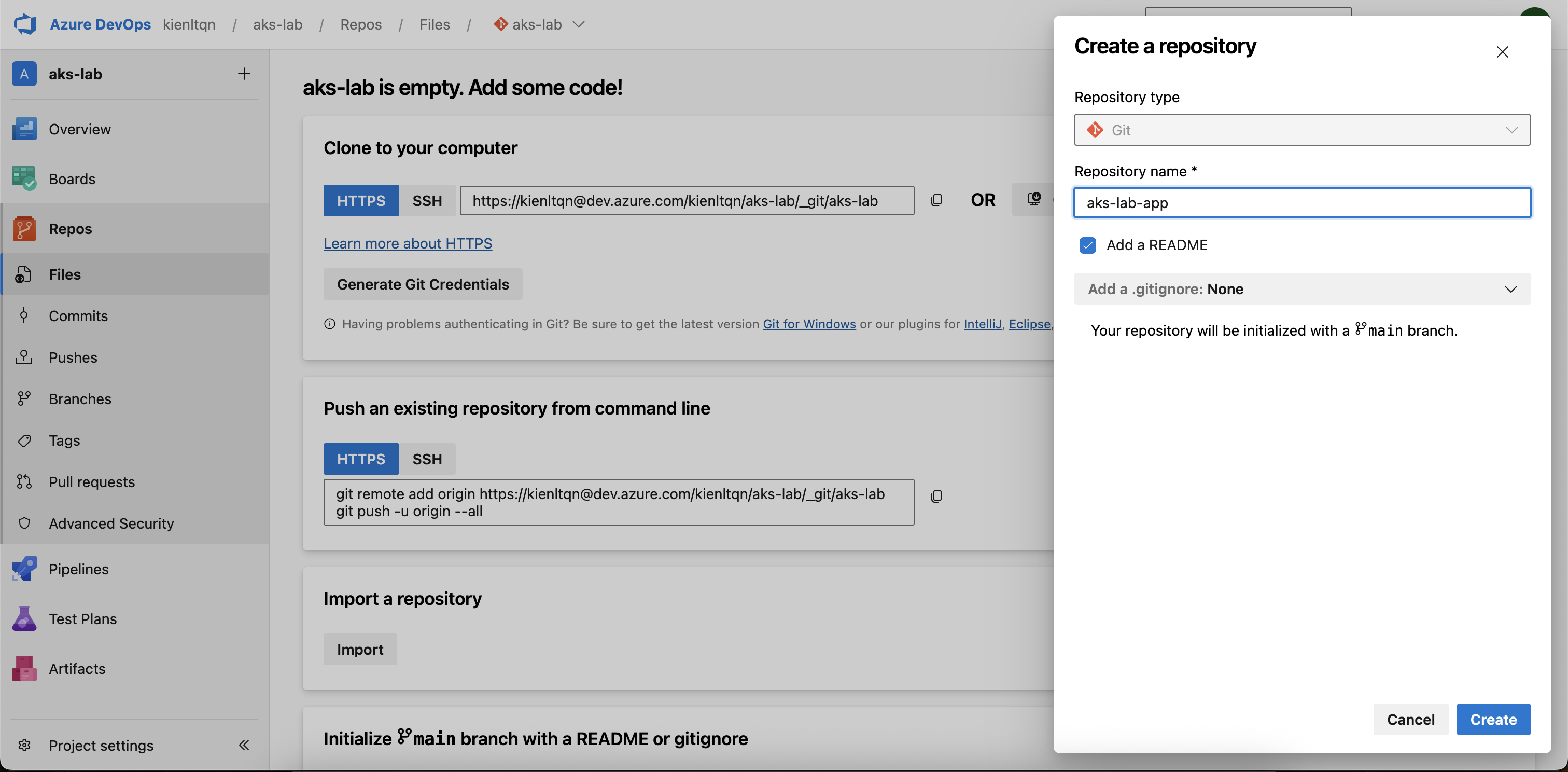Select SSH tab under Clone to your computer

tap(427, 200)
